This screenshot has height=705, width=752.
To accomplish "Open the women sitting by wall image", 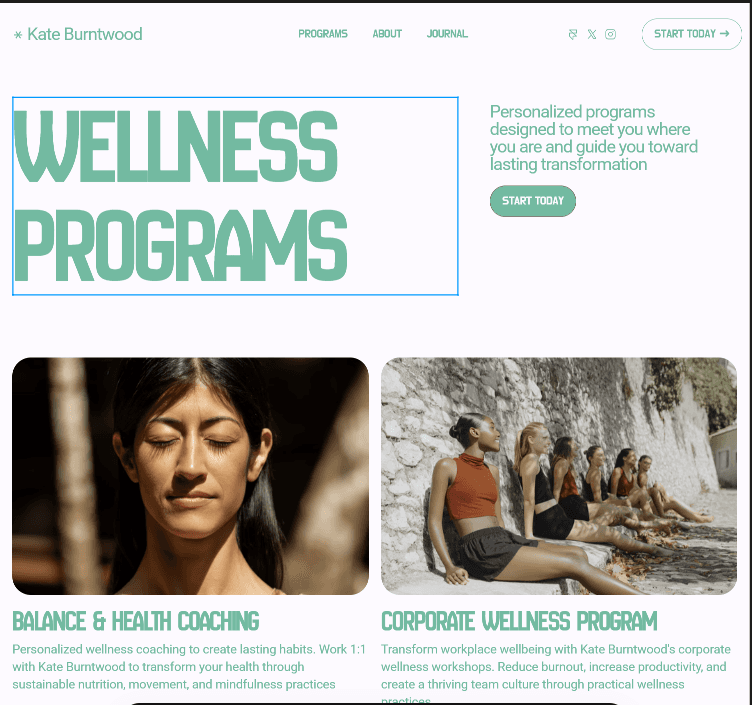I will pyautogui.click(x=559, y=476).
